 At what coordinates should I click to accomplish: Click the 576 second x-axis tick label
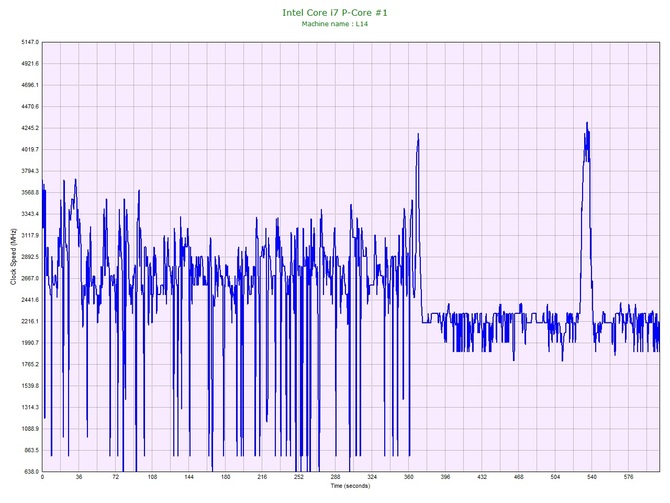tap(629, 477)
